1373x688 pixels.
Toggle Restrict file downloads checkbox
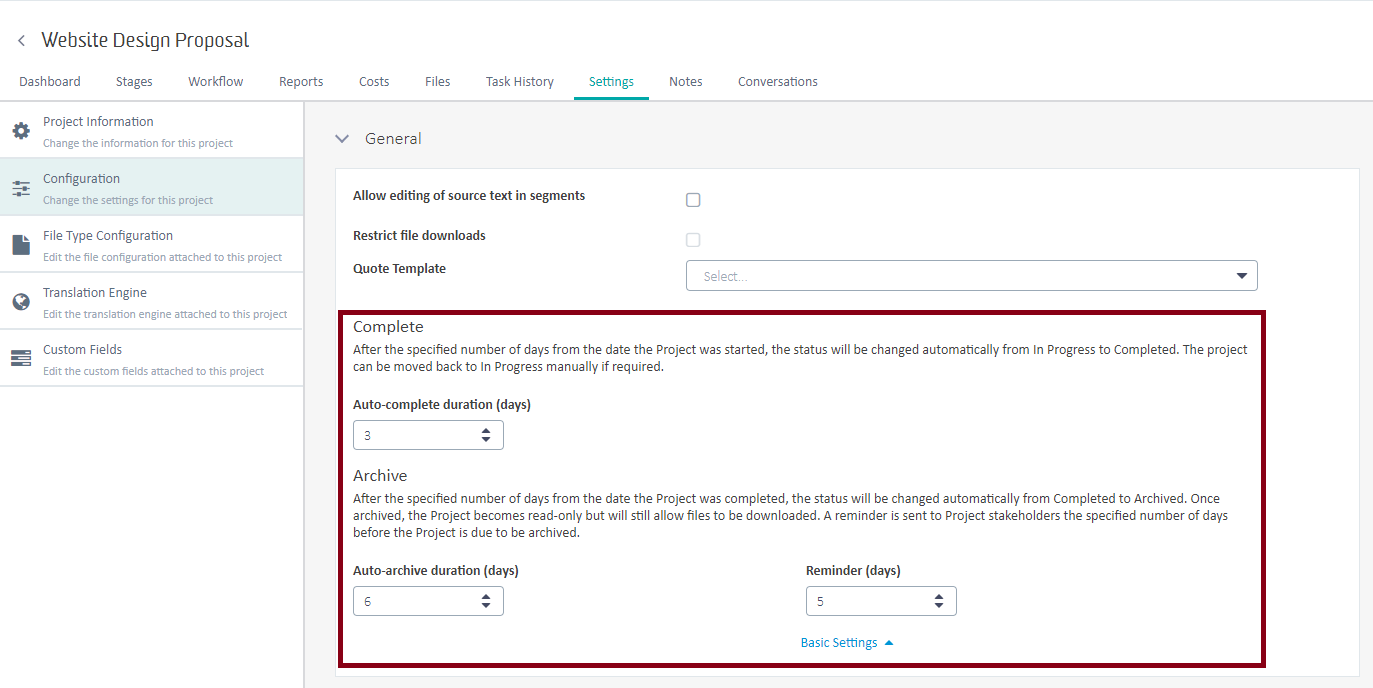(x=693, y=240)
